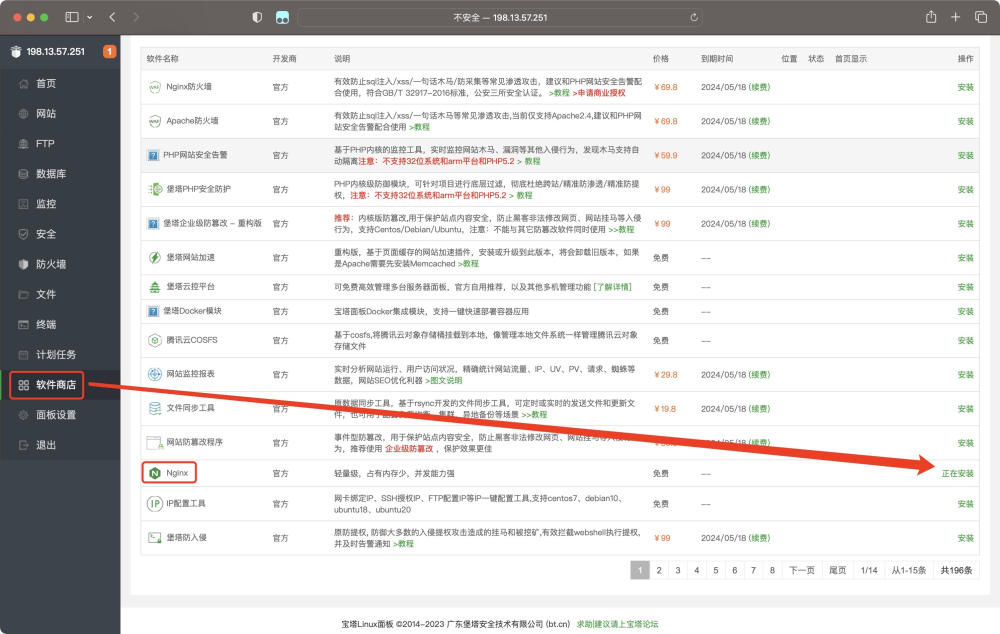The image size is (1000, 634).
Task: Click the 网站监控报表 globe icon
Action: pos(154,374)
